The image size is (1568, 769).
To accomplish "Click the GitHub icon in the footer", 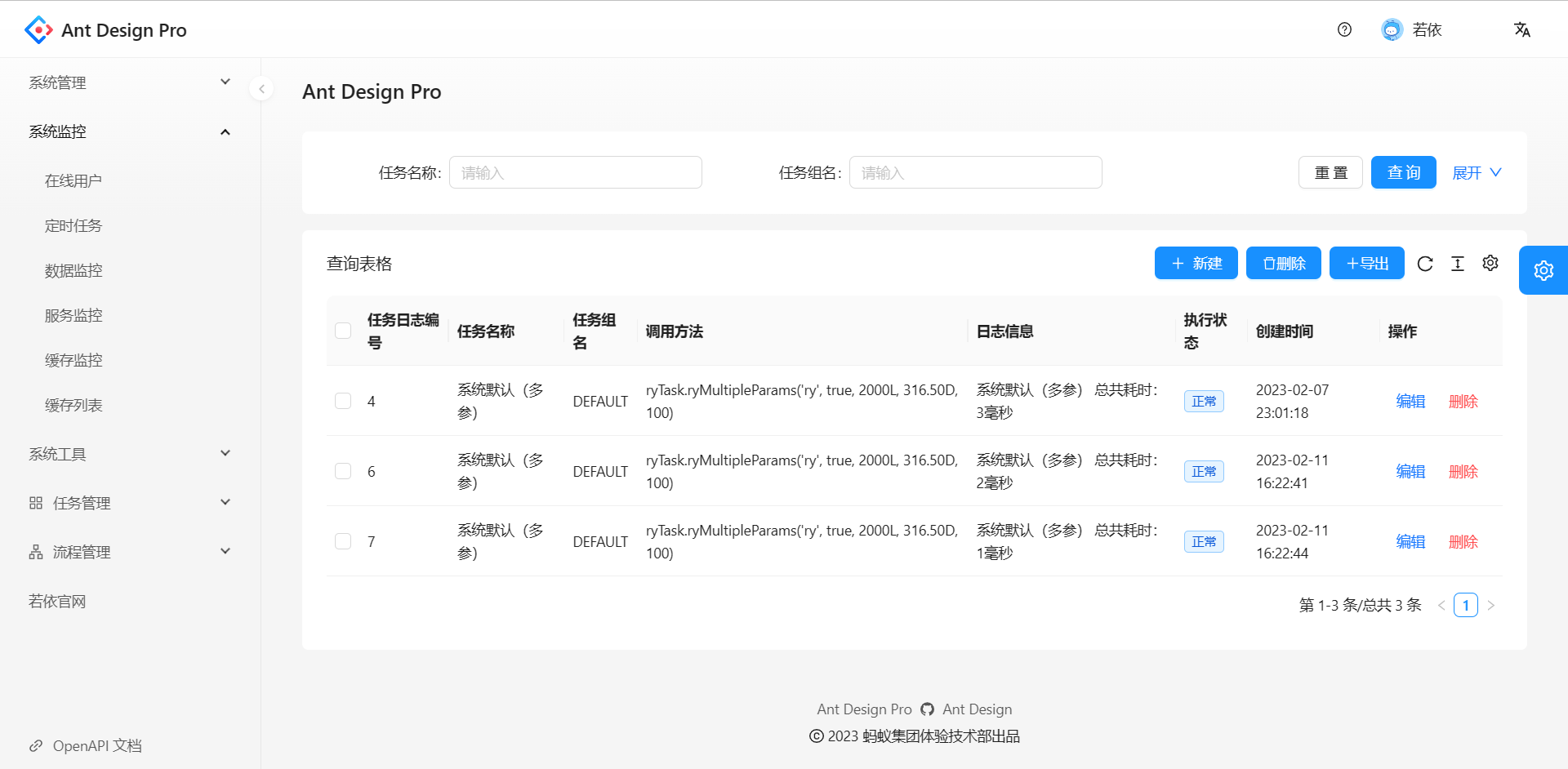I will (x=927, y=709).
